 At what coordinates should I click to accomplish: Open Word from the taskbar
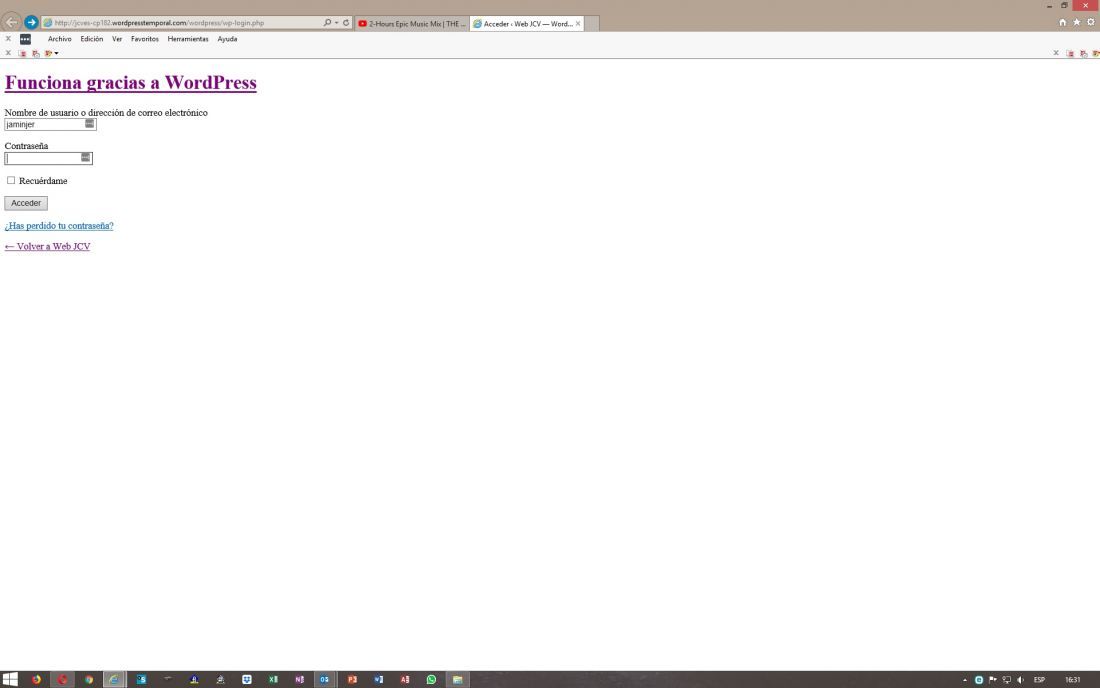tap(379, 679)
